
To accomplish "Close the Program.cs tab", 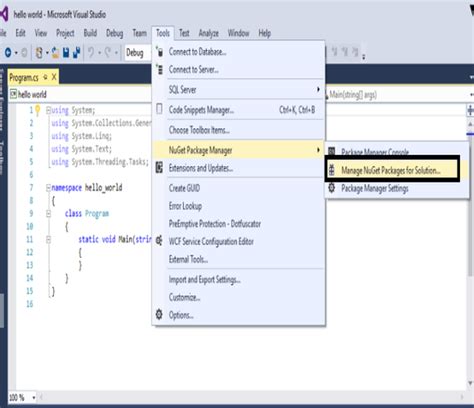I will coord(54,77).
